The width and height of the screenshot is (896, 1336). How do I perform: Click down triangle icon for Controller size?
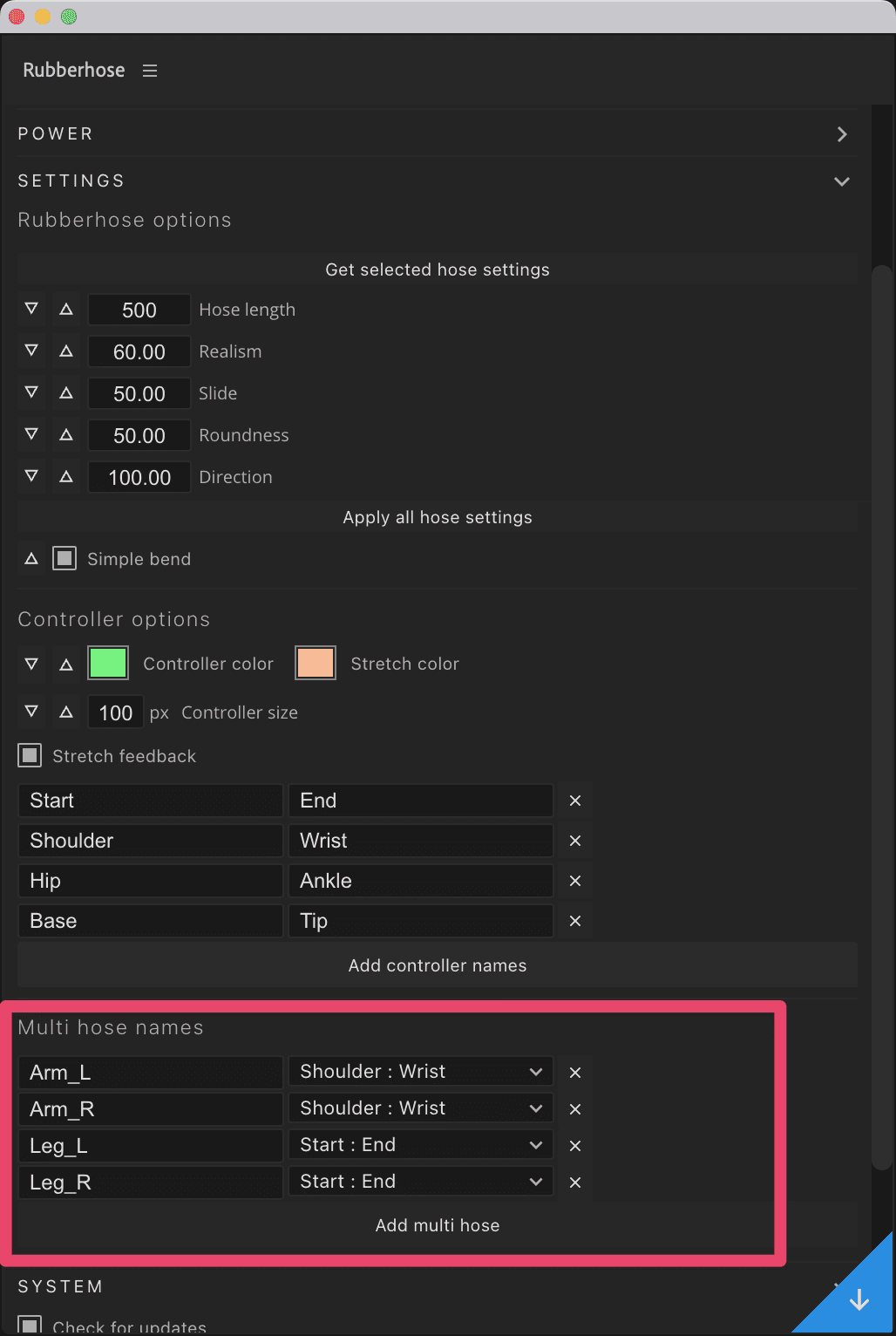tap(31, 712)
